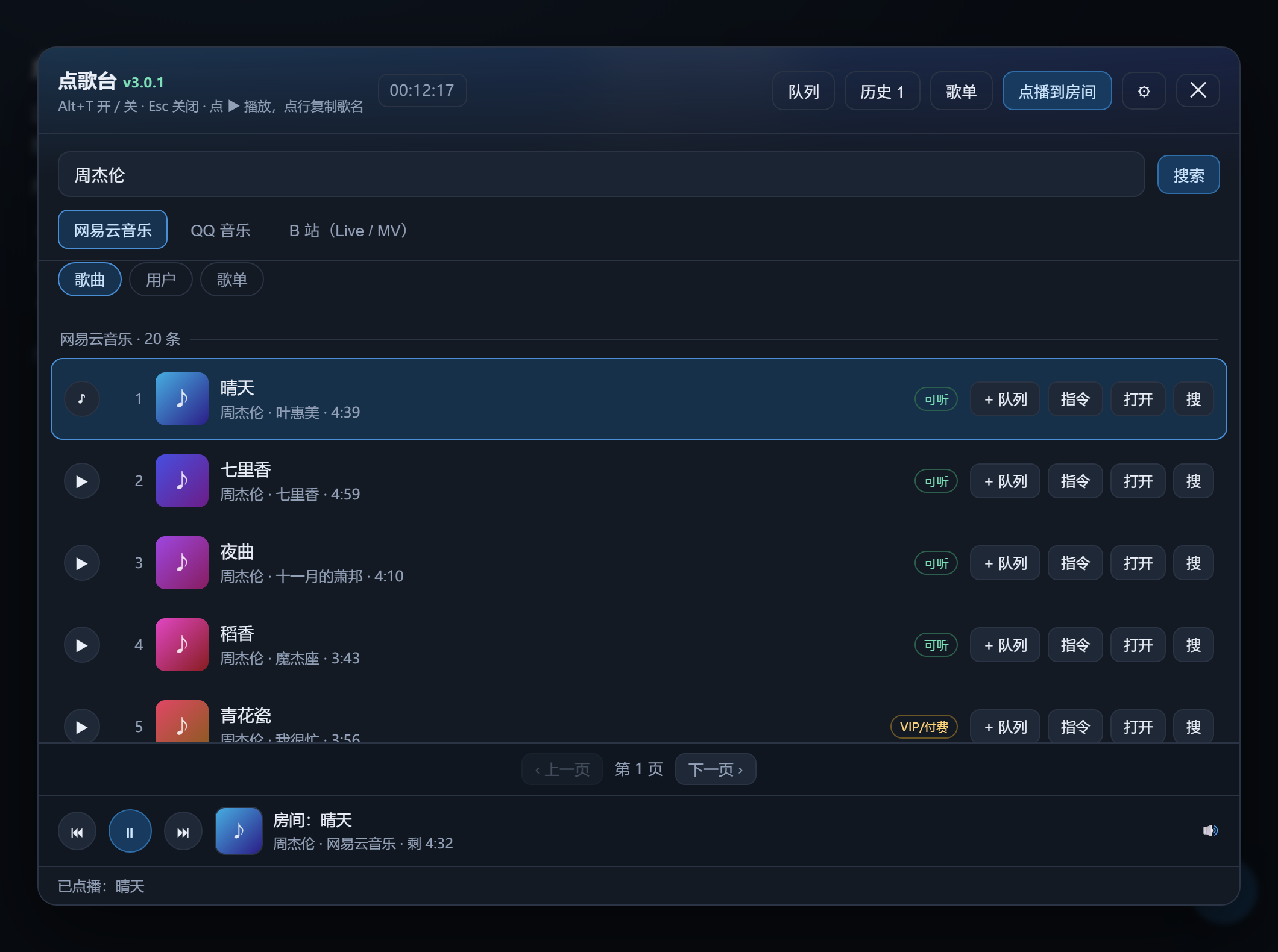This screenshot has width=1278, height=952.
Task: Select the 歌曲 filter pill
Action: (x=90, y=280)
